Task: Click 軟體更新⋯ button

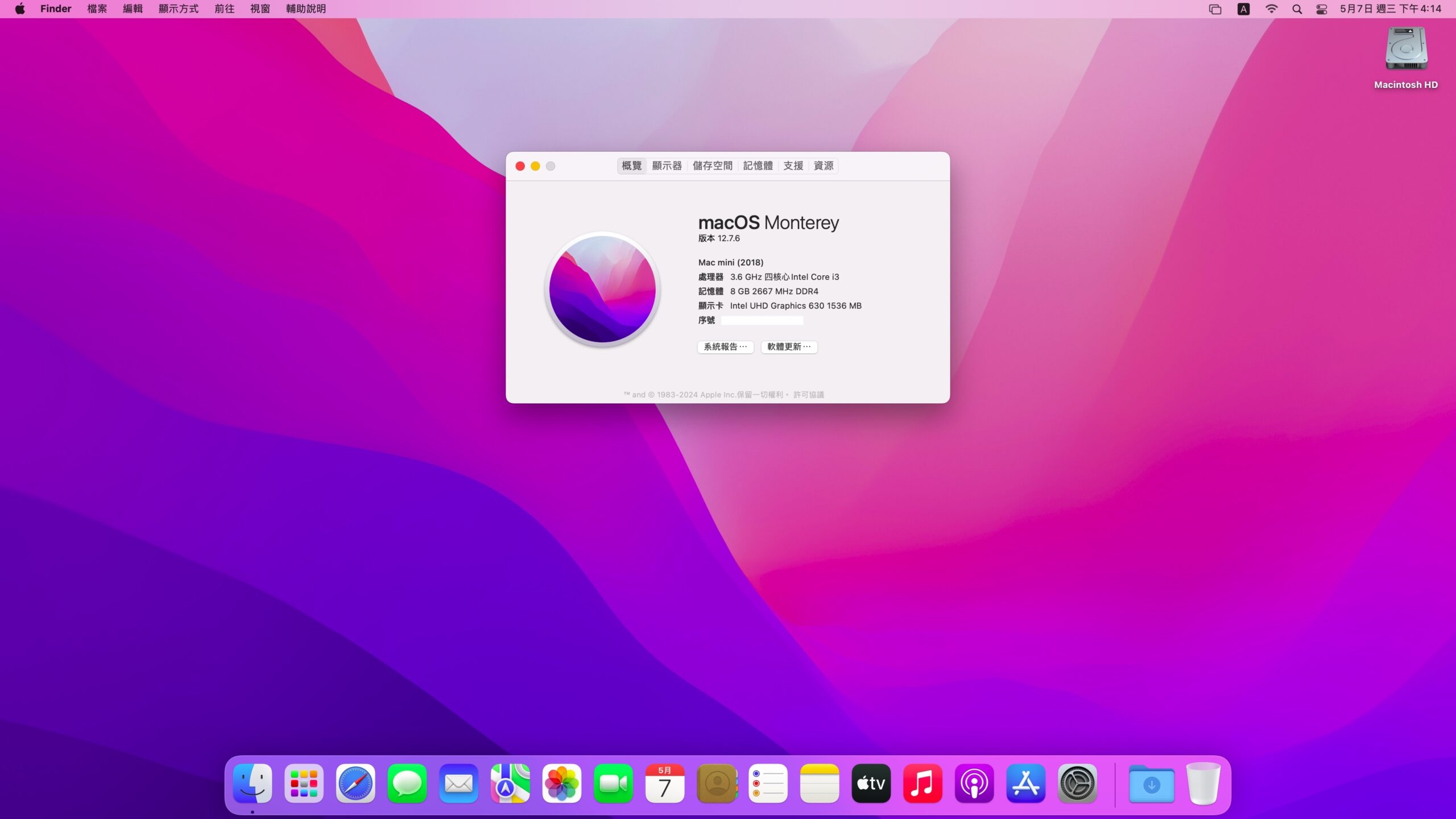Action: 789,347
